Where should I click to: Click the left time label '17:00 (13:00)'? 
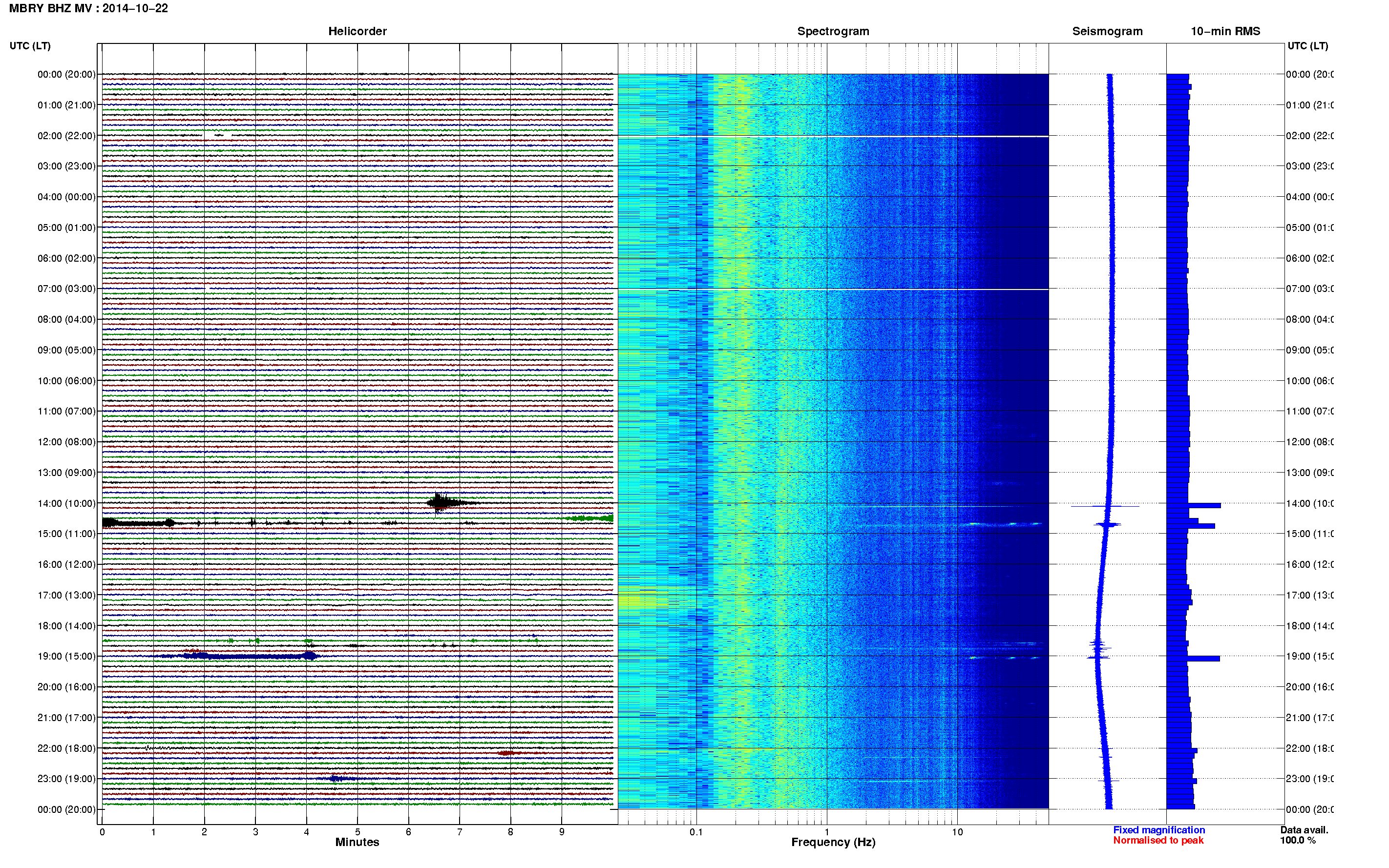pos(66,595)
